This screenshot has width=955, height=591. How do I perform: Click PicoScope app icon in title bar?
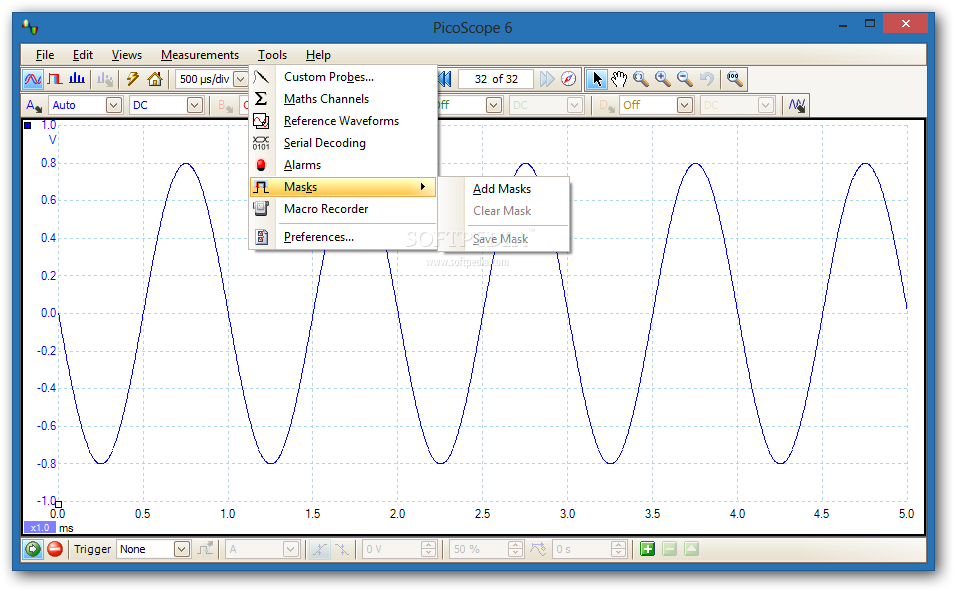pos(30,27)
